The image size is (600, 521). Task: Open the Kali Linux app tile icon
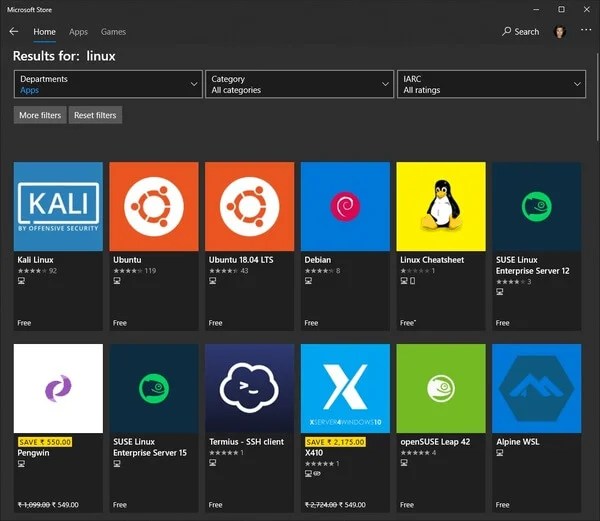coord(58,207)
